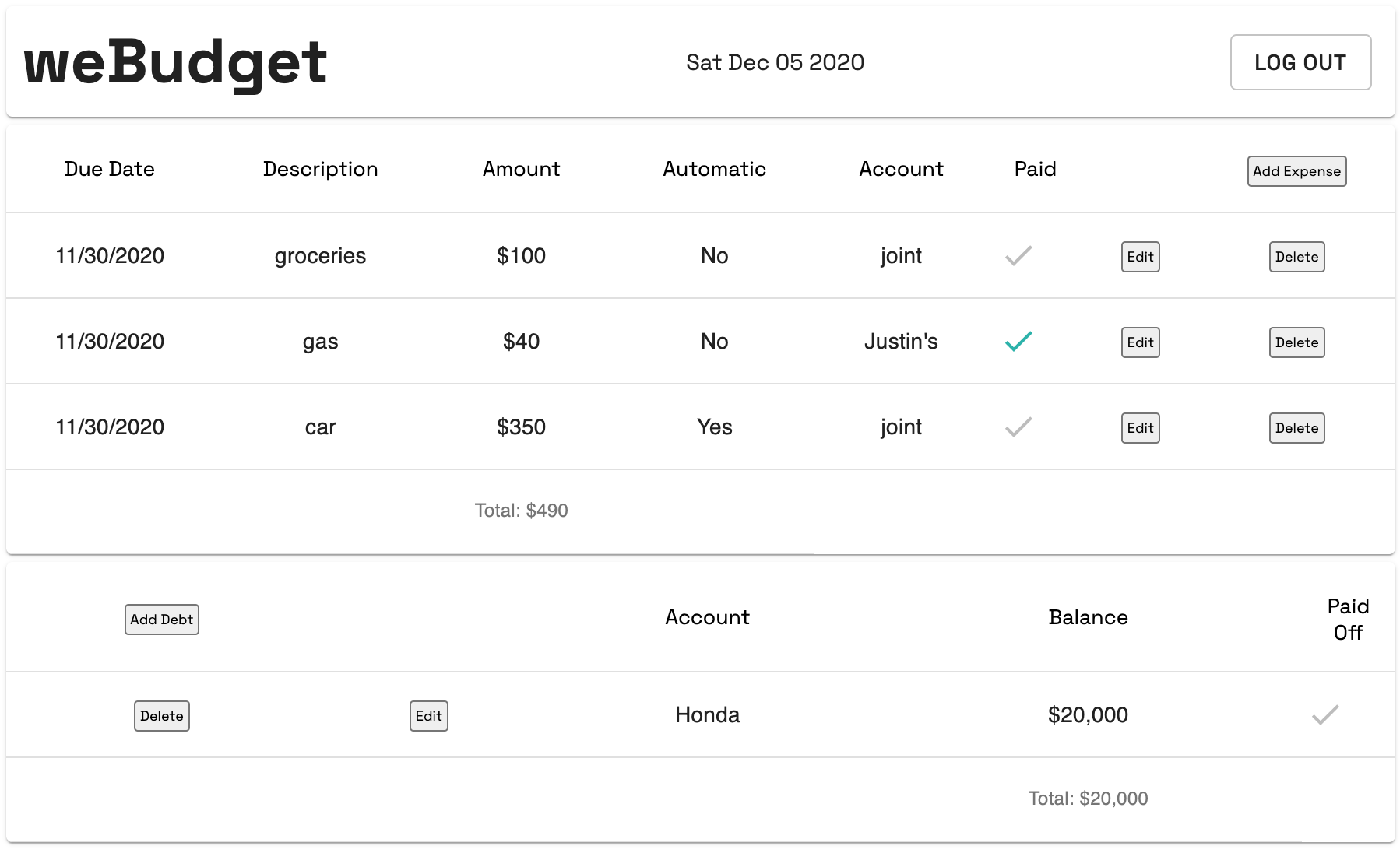Click the expenses Account column header

click(901, 169)
